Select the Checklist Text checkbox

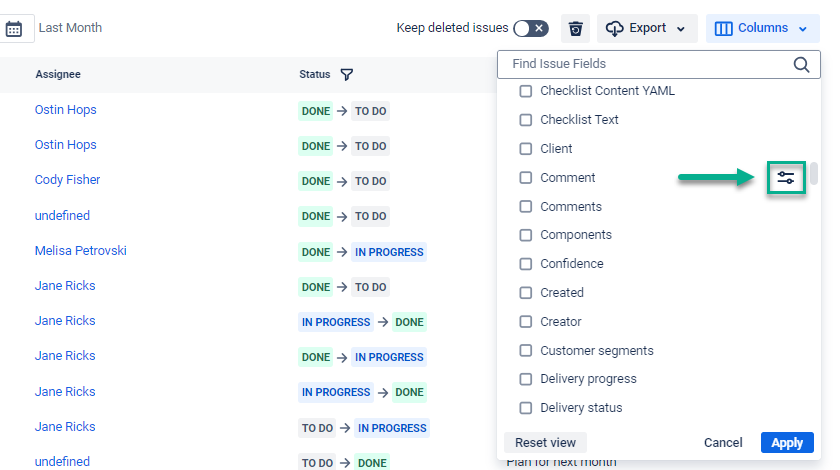(x=526, y=120)
